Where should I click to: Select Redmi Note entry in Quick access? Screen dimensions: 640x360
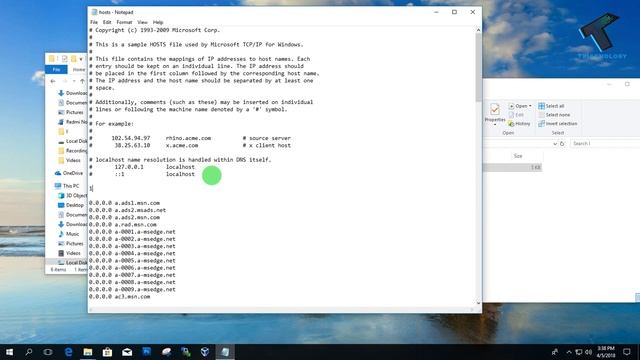[x=73, y=122]
